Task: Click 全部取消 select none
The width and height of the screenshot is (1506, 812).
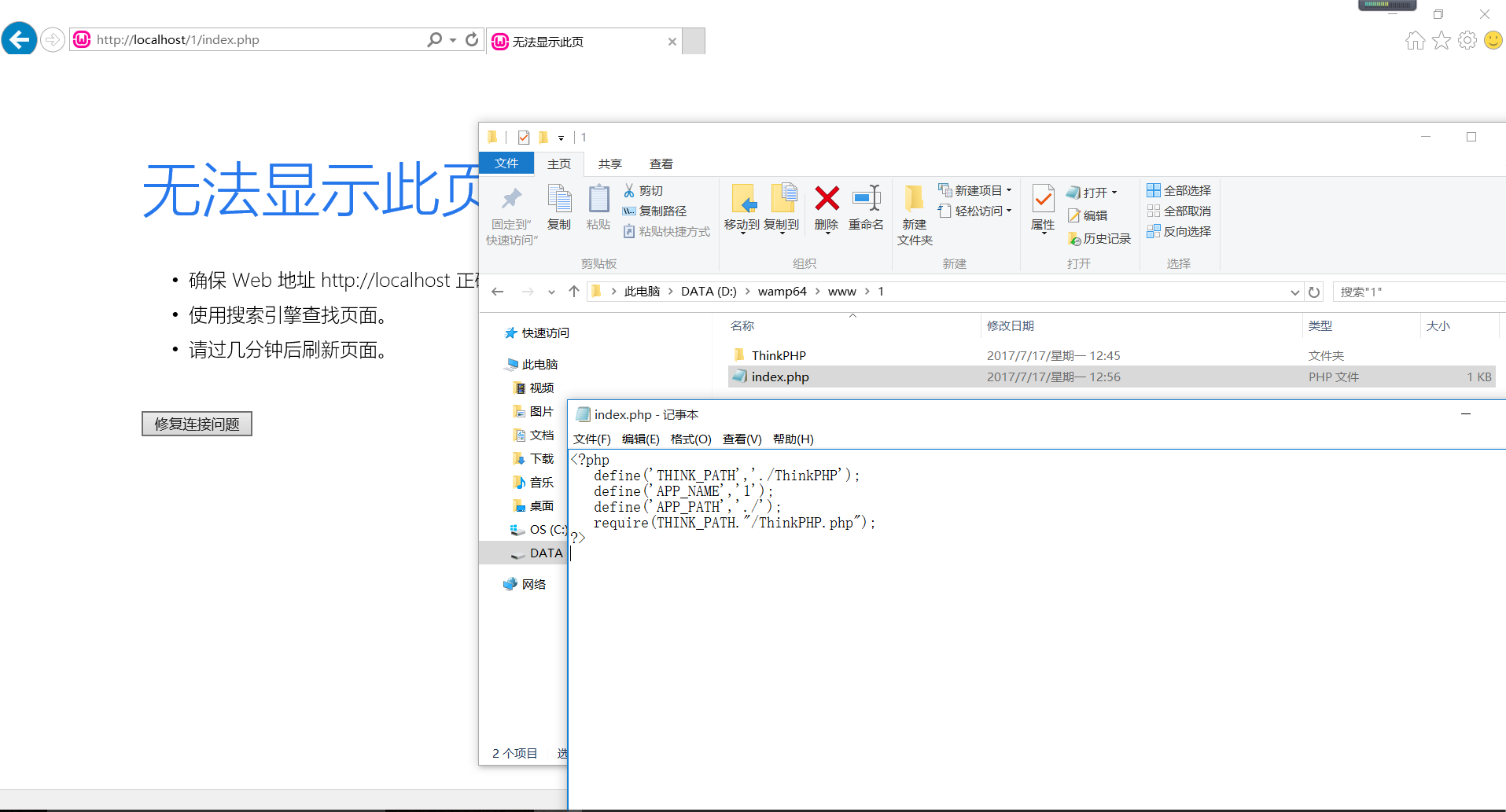Action: tap(1179, 211)
